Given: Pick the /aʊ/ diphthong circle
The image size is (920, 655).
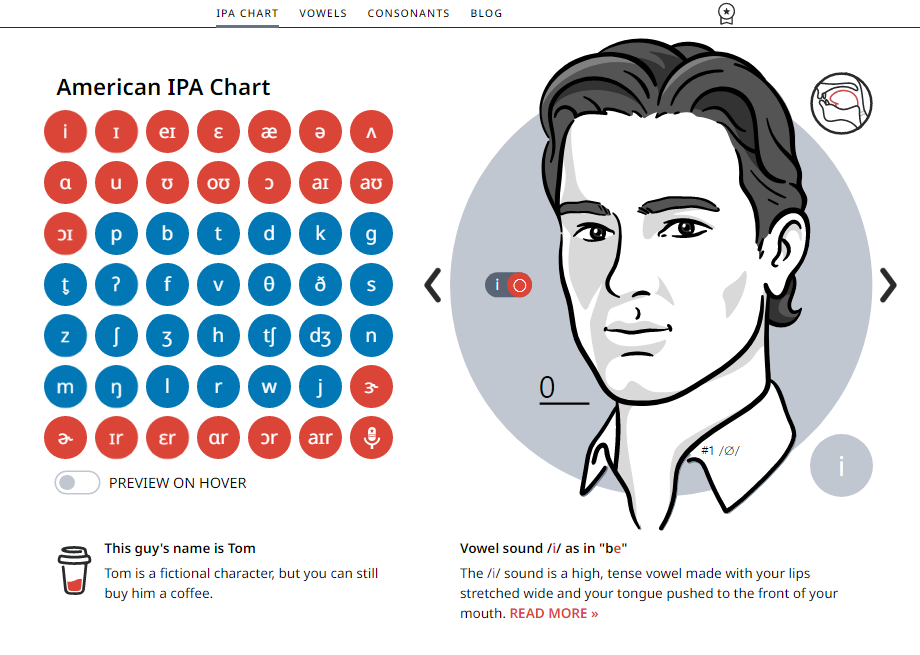Looking at the screenshot, I should pyautogui.click(x=371, y=183).
